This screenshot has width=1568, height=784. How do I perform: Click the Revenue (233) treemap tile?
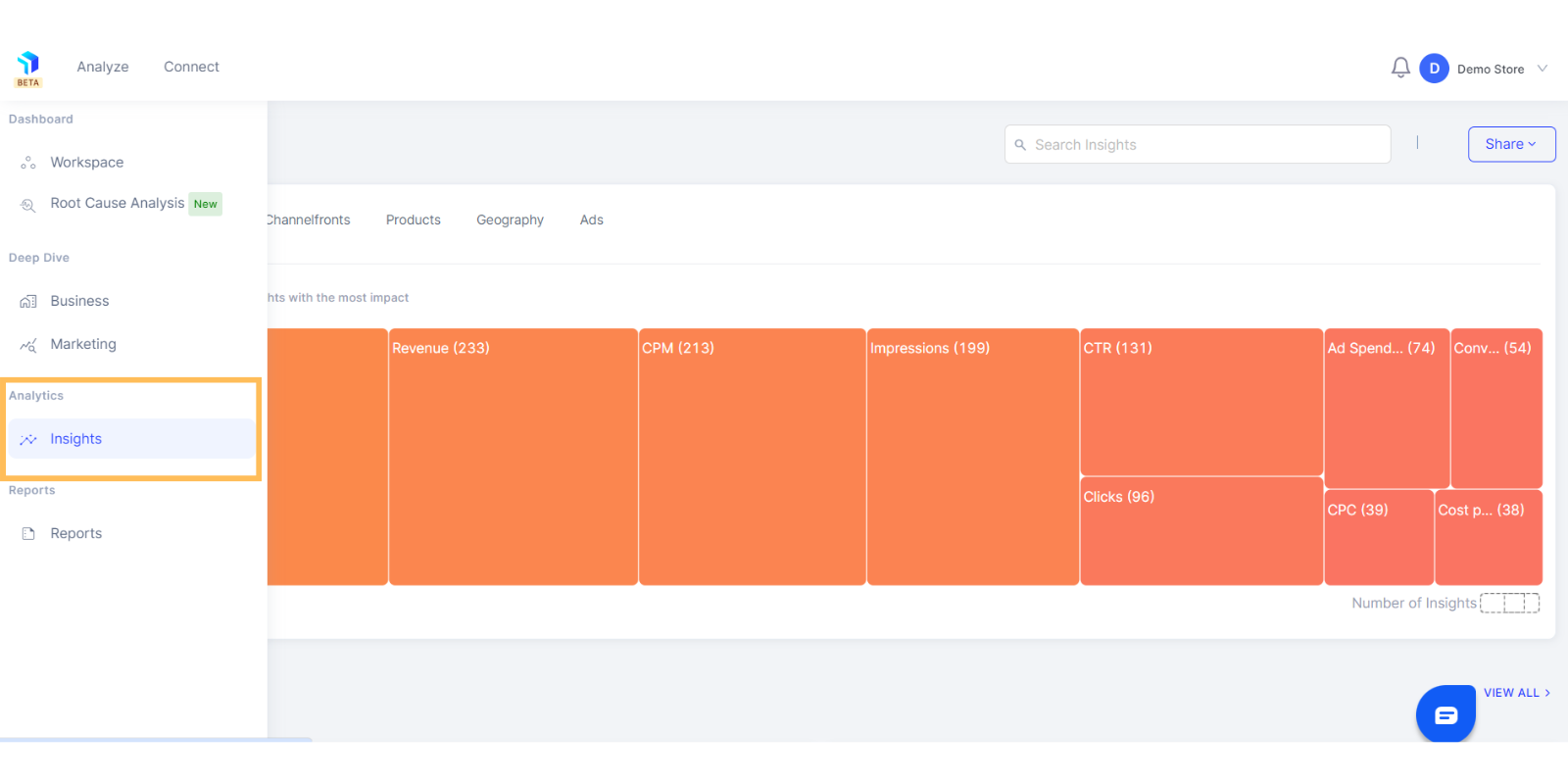click(513, 457)
